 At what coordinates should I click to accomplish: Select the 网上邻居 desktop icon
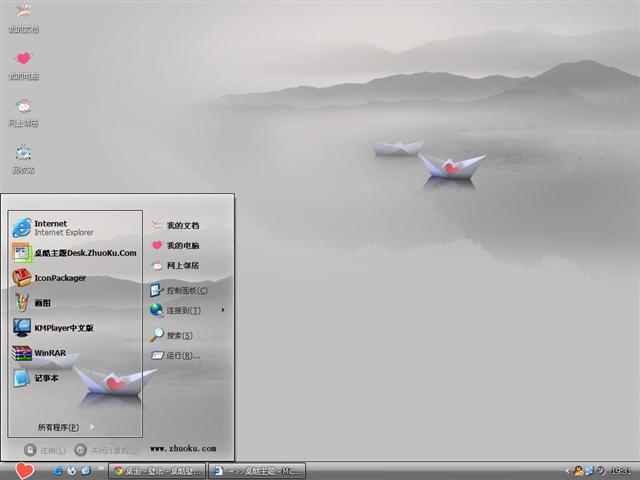pos(24,112)
